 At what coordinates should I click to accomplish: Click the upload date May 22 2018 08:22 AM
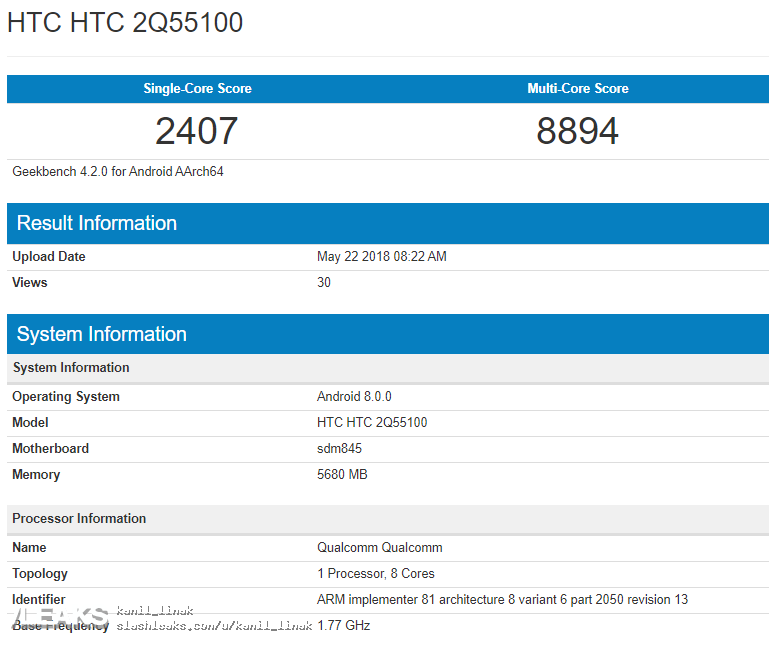point(382,257)
